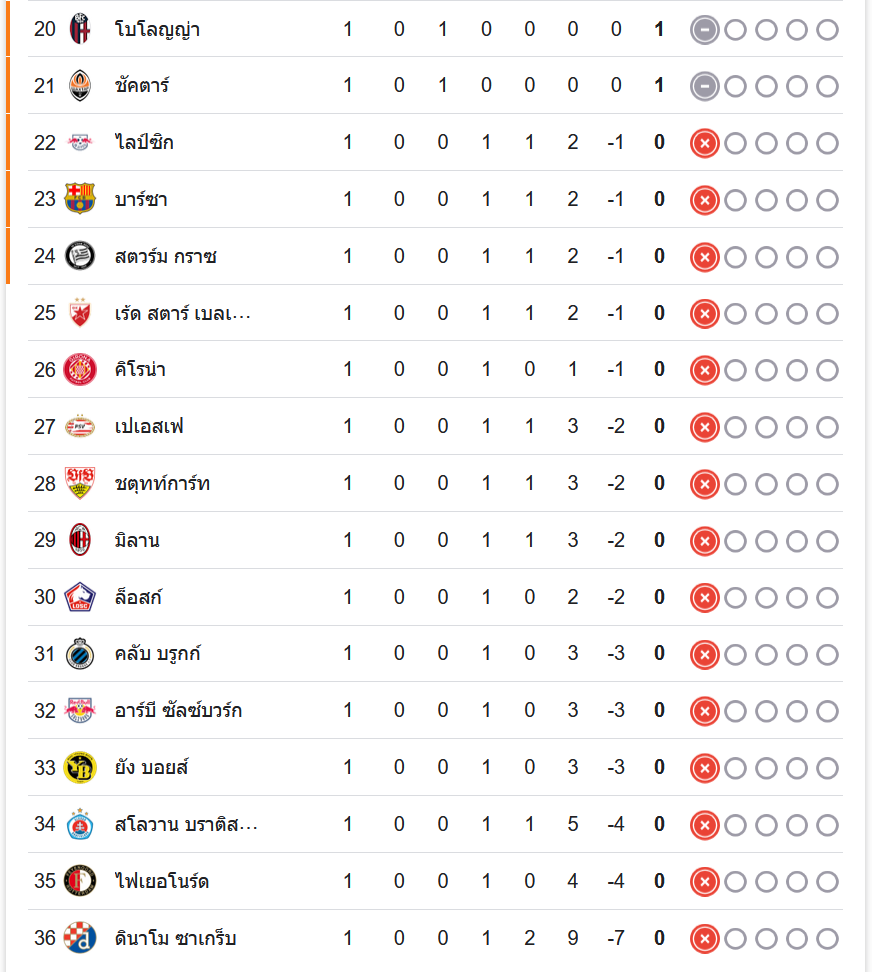Open the Feyenoord club badge

point(80,881)
